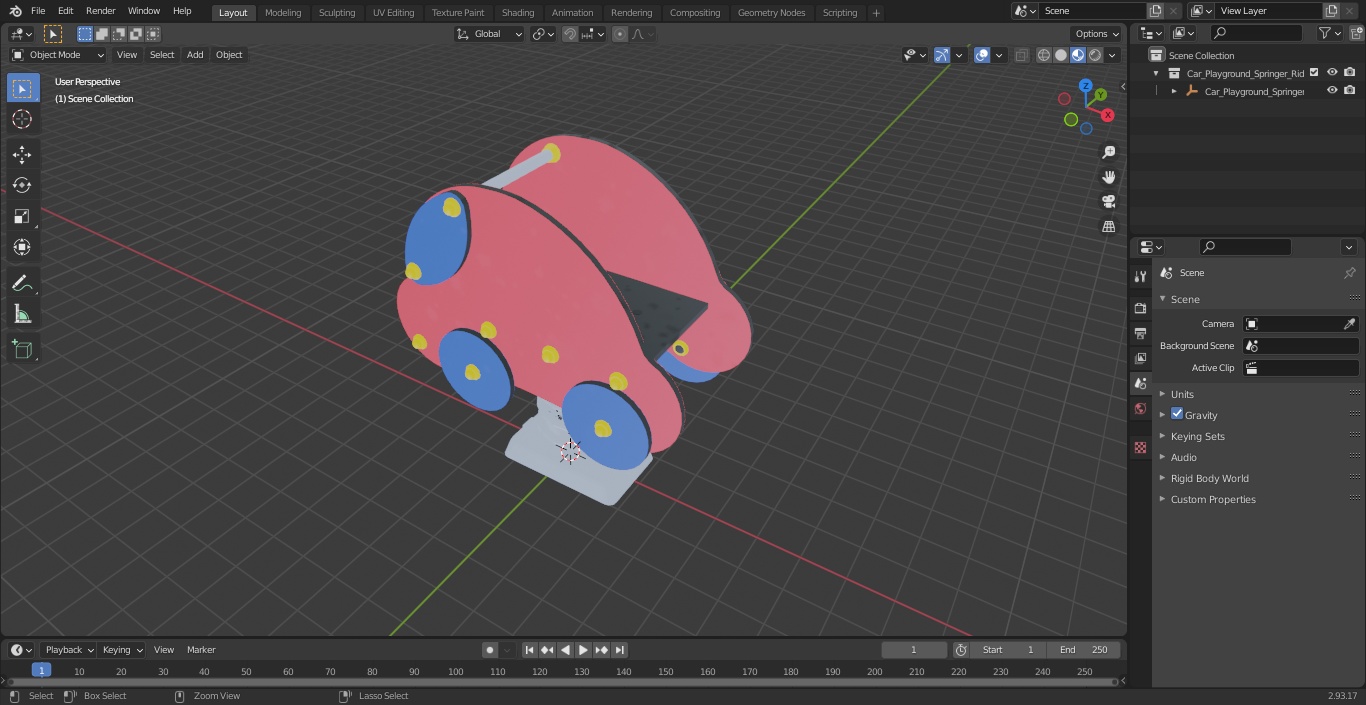Open the Object Mode dropdown
Viewport: 1366px width, 705px height.
[58, 55]
